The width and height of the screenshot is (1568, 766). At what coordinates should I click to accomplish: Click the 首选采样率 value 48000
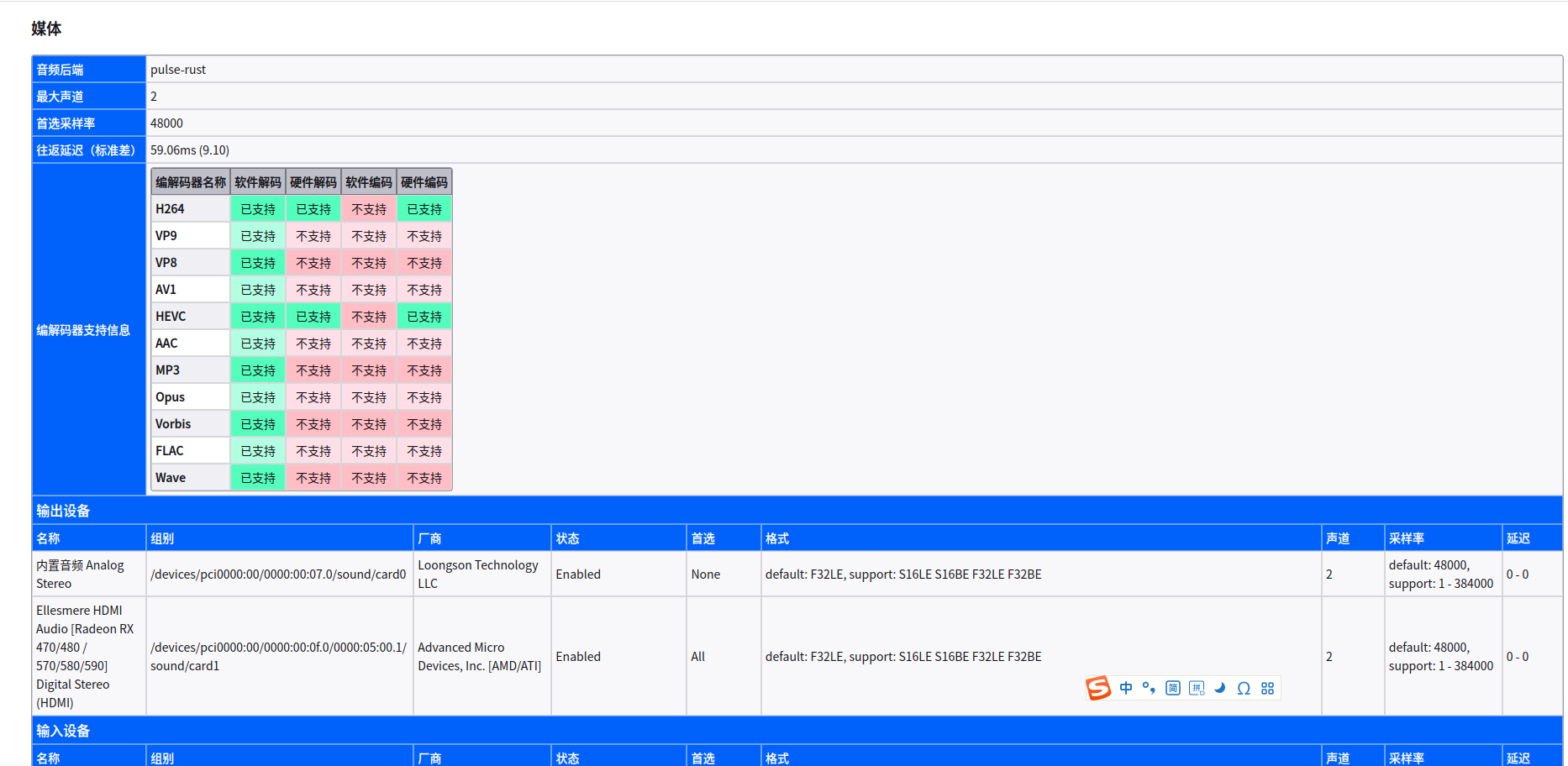click(x=166, y=123)
